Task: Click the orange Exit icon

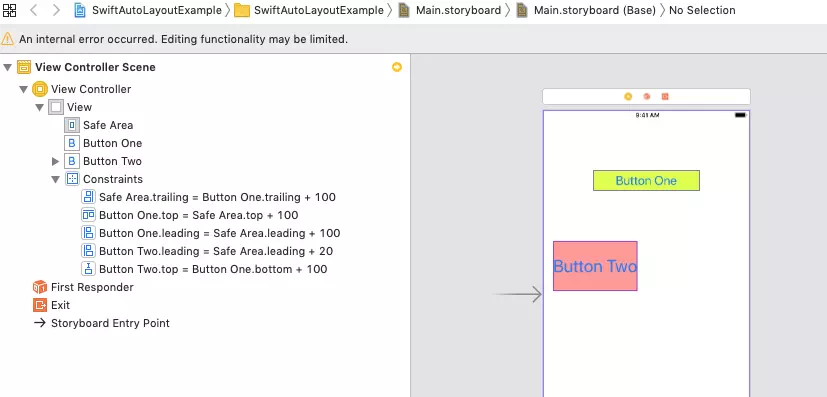Action: click(x=40, y=305)
